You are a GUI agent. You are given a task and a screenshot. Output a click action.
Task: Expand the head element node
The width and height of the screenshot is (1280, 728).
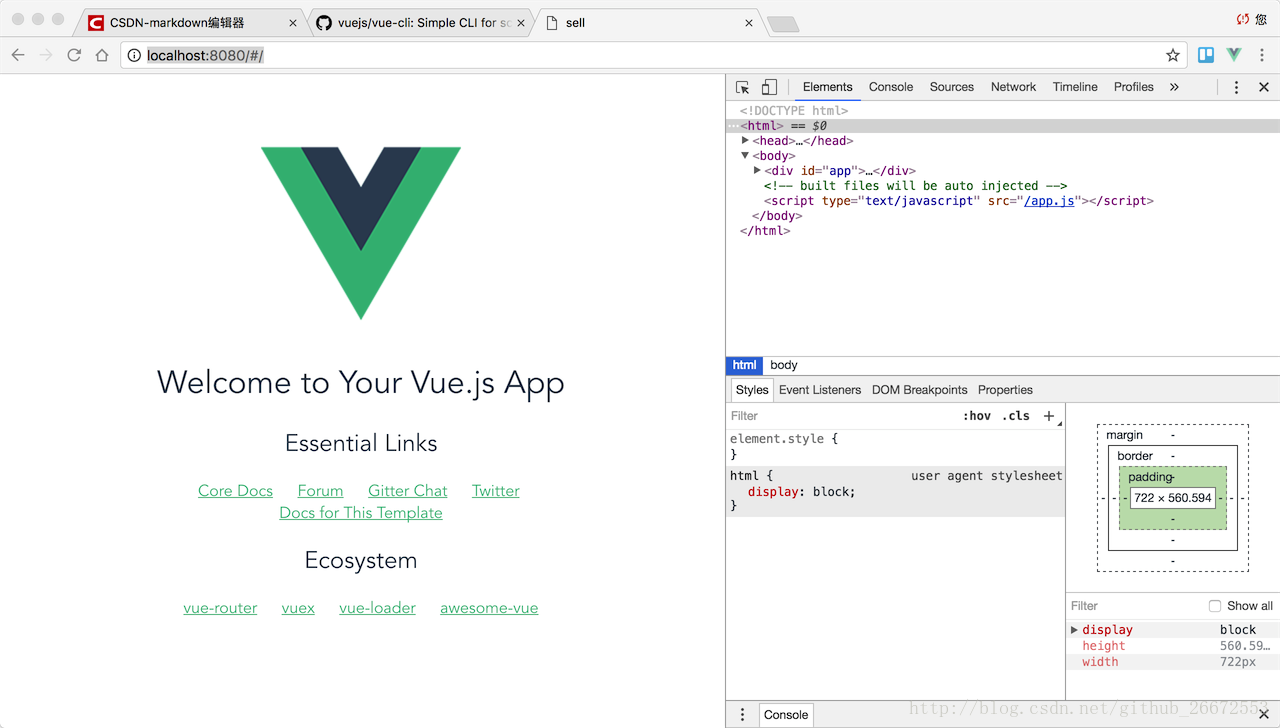pyautogui.click(x=745, y=141)
